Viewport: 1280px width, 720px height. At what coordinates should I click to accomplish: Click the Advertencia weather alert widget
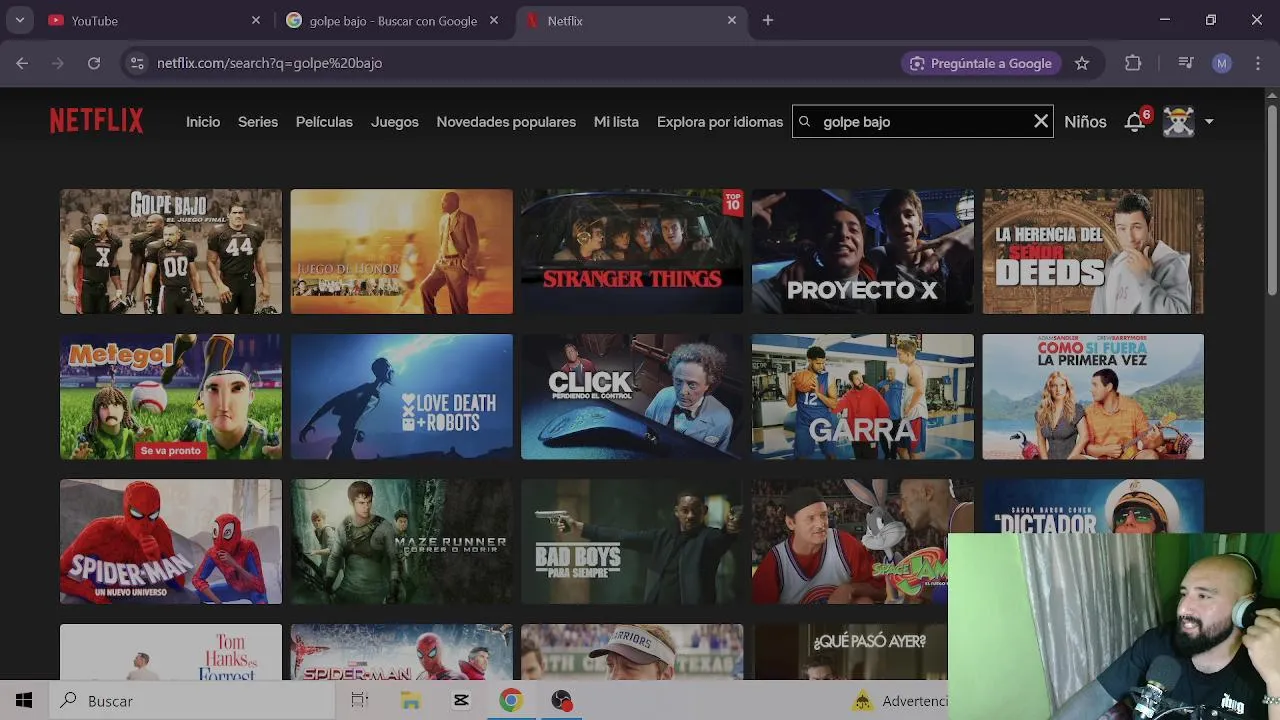900,701
